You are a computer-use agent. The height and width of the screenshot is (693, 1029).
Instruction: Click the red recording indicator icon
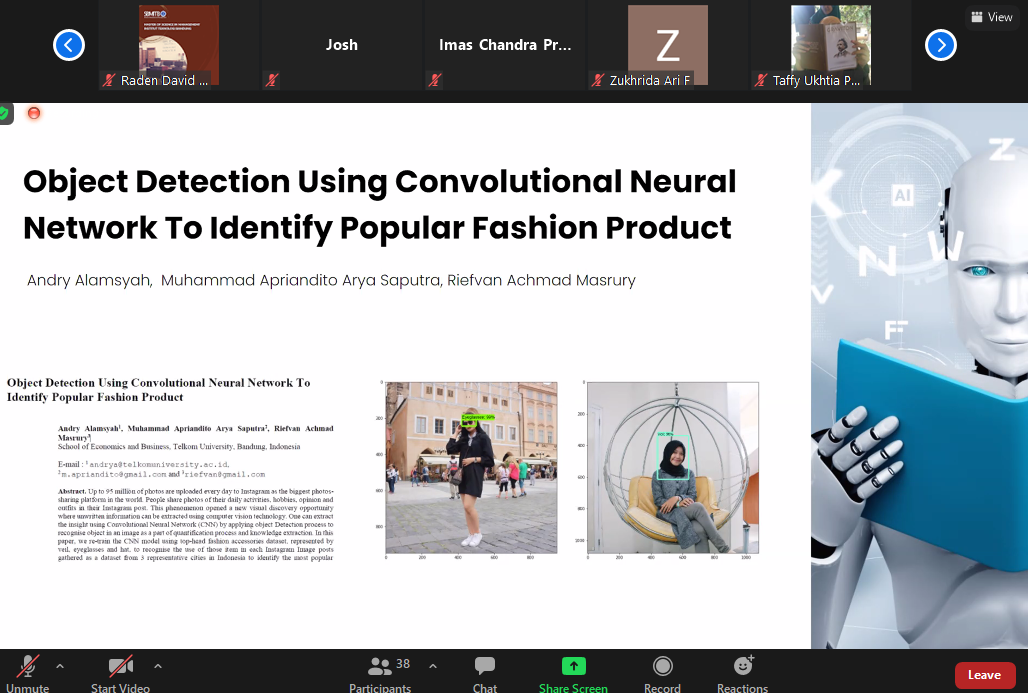(34, 113)
